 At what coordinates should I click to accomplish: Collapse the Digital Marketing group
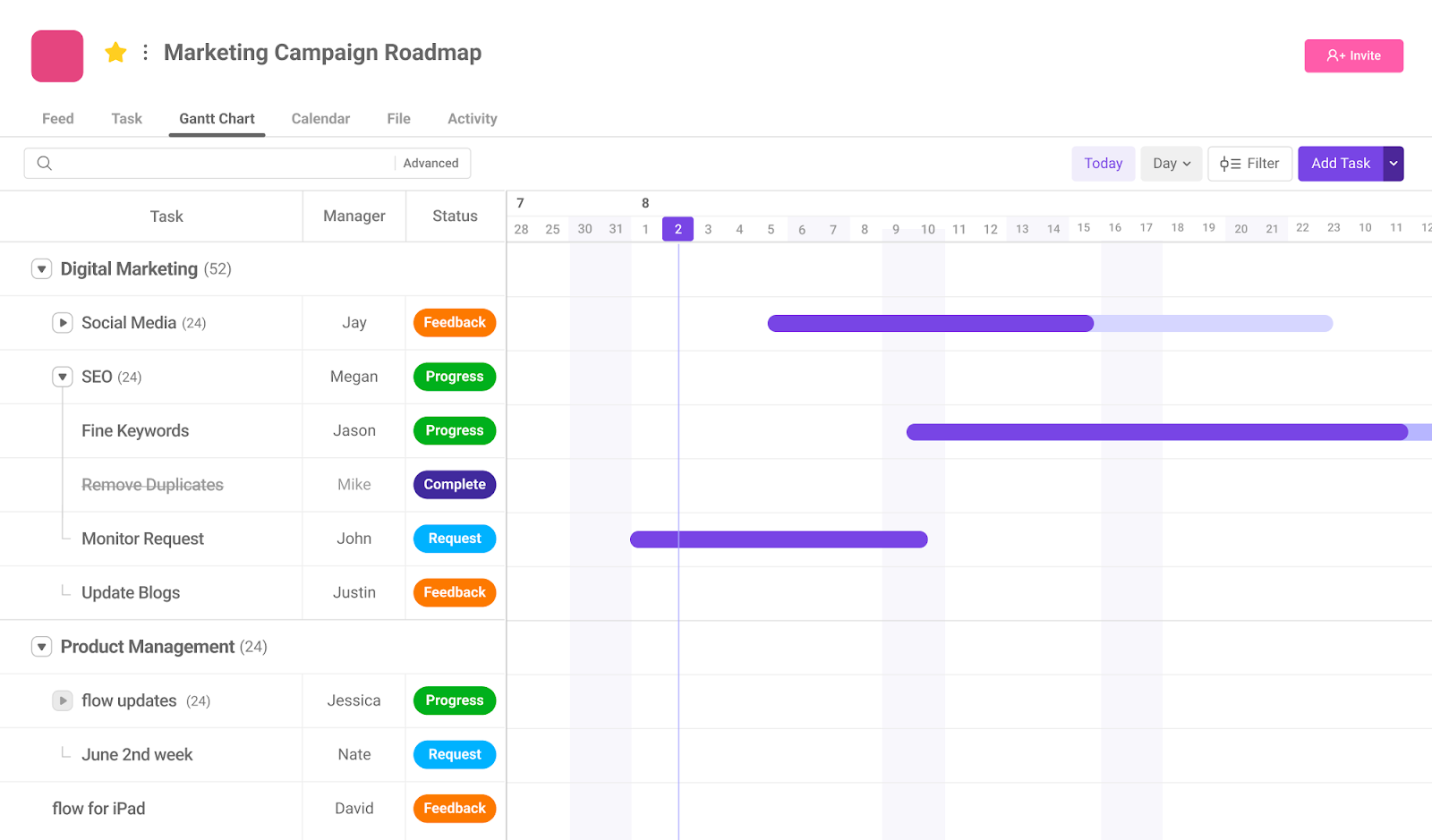(x=41, y=269)
